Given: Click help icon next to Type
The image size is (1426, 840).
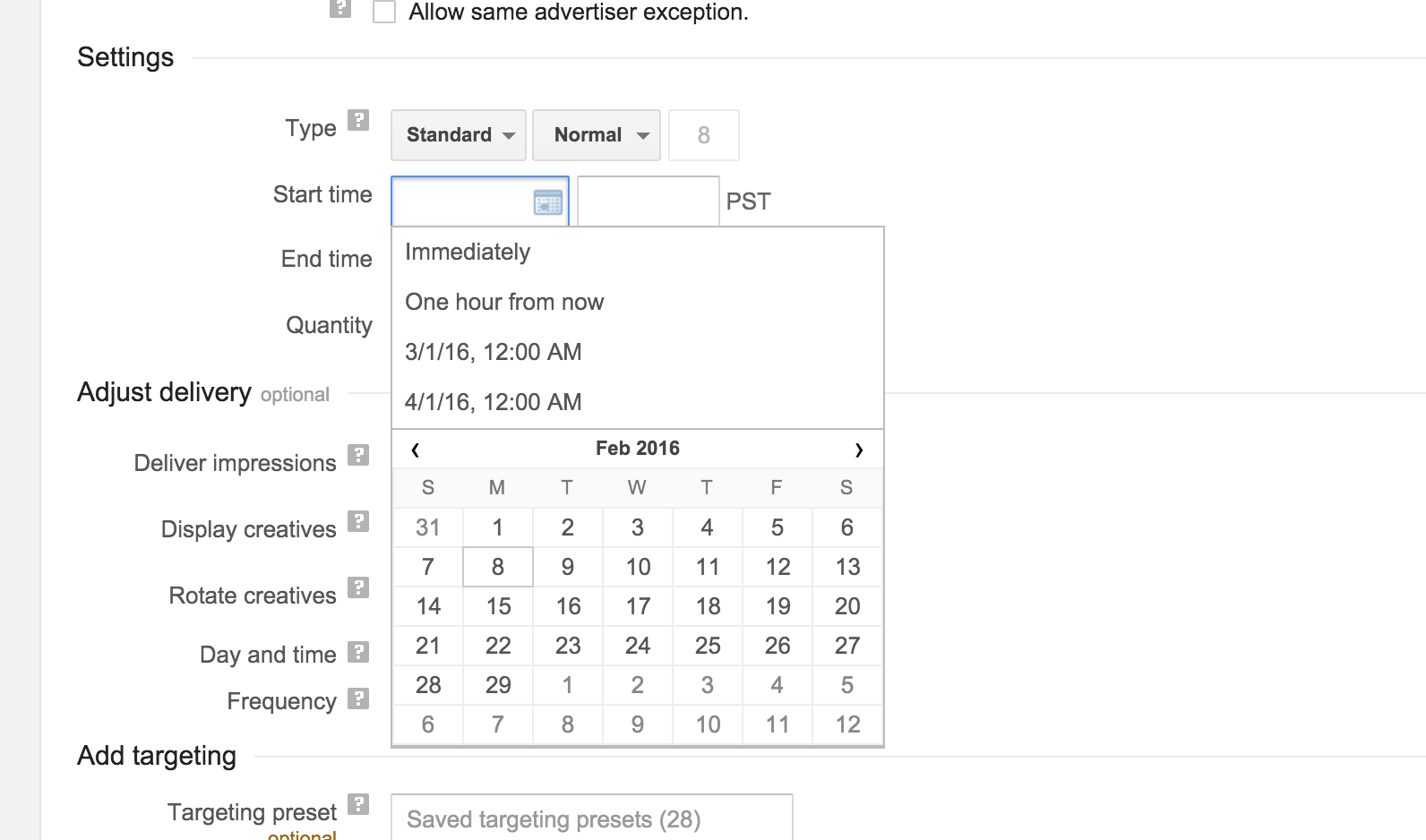Looking at the screenshot, I should [x=358, y=120].
